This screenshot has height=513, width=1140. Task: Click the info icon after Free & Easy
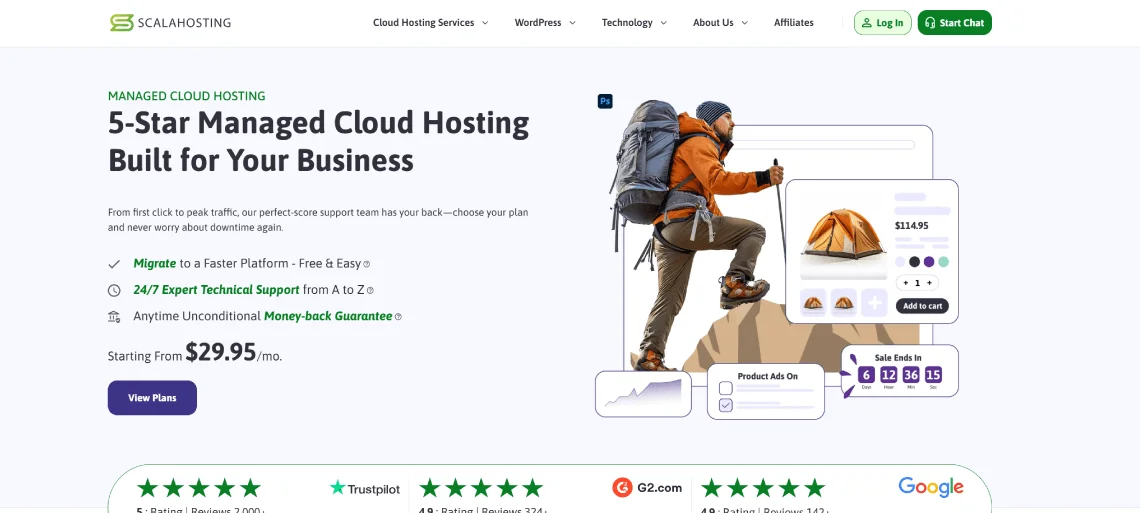point(366,264)
